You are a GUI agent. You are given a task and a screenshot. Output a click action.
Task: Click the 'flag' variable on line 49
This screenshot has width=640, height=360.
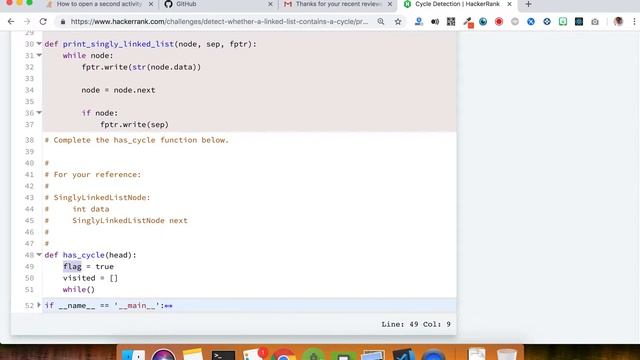pos(72,267)
